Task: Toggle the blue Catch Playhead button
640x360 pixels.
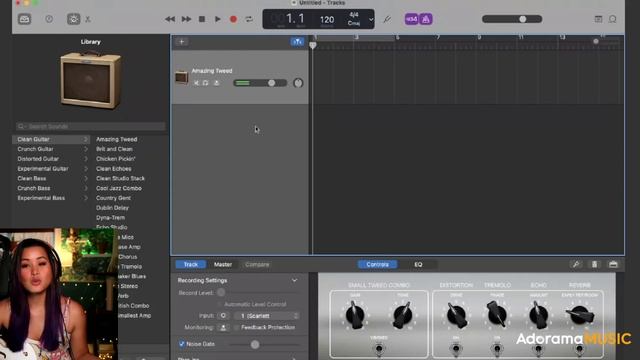Action: coord(297,42)
